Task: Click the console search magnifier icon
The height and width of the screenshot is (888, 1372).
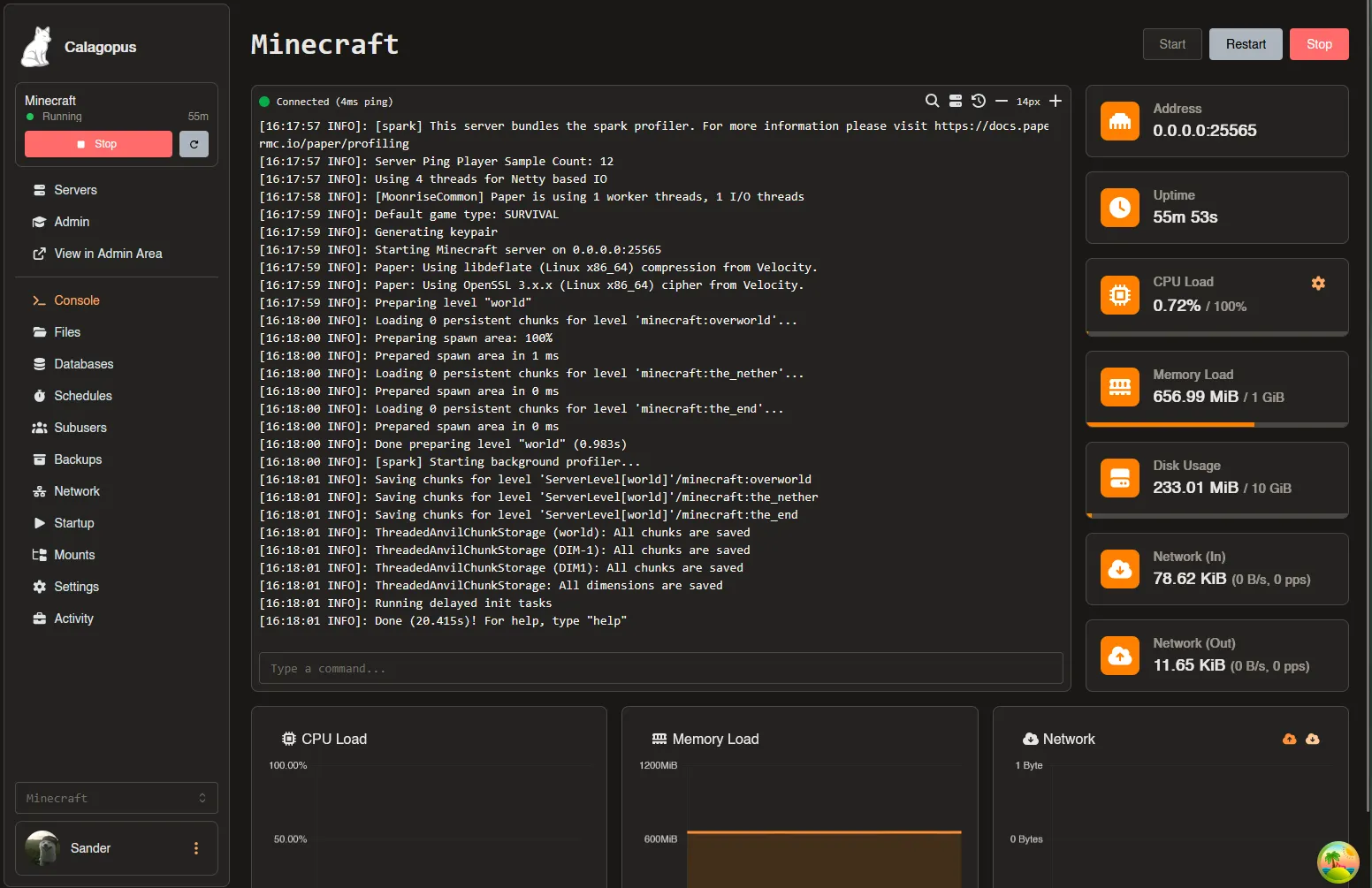Action: [932, 101]
